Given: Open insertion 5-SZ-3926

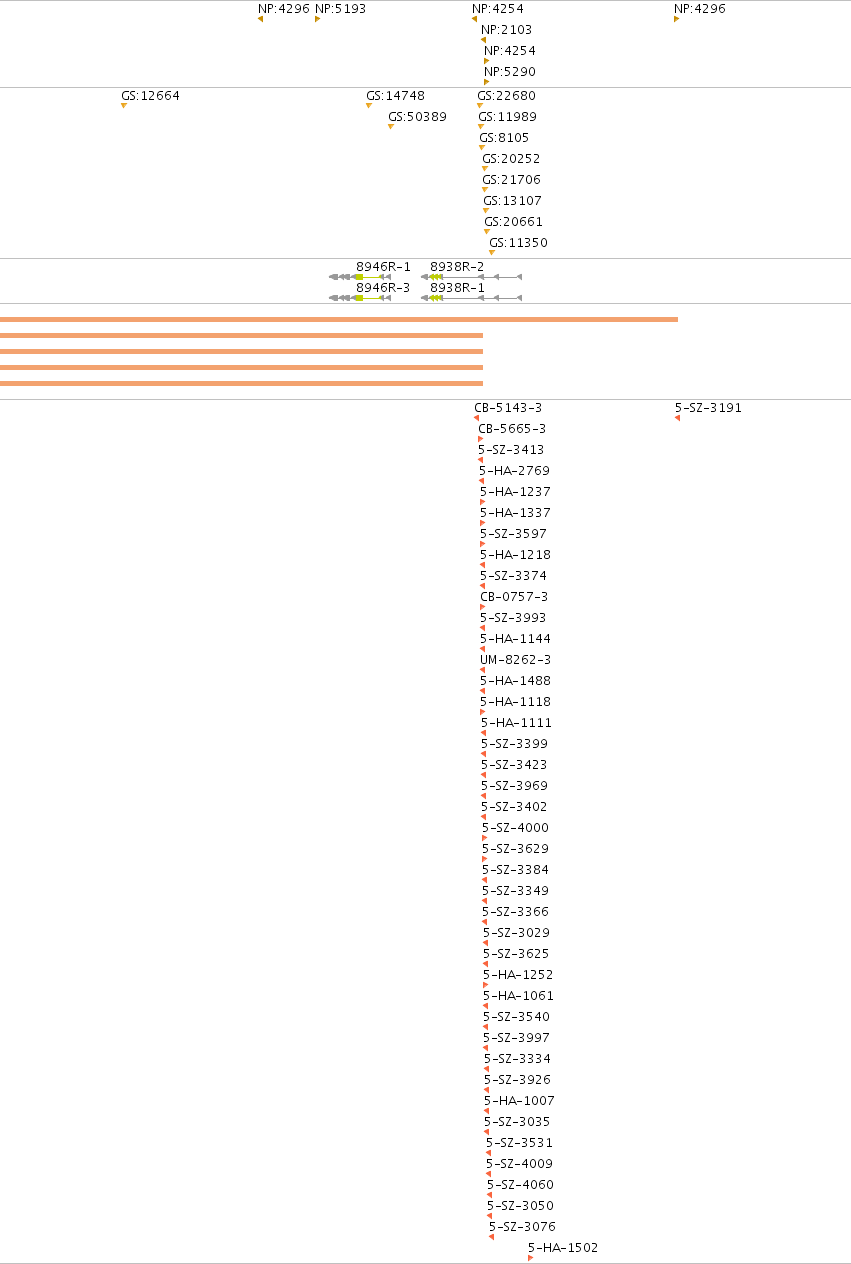Looking at the screenshot, I should (x=517, y=1081).
